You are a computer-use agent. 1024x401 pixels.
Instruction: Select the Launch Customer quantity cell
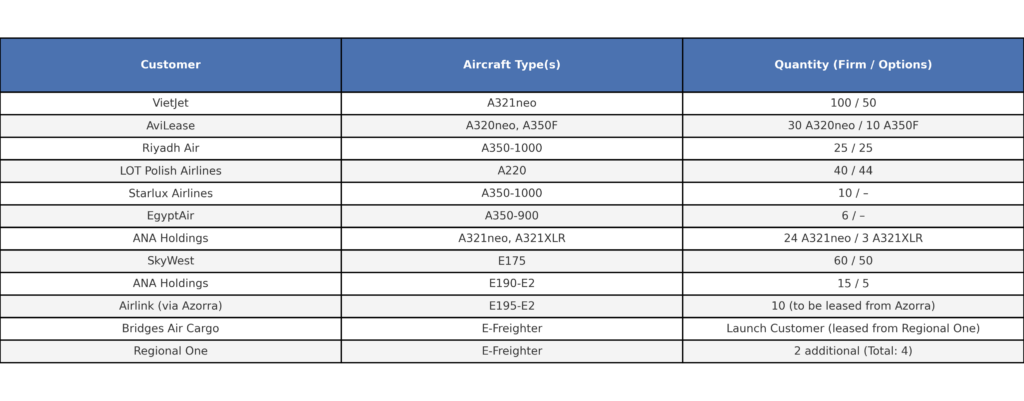(x=853, y=329)
